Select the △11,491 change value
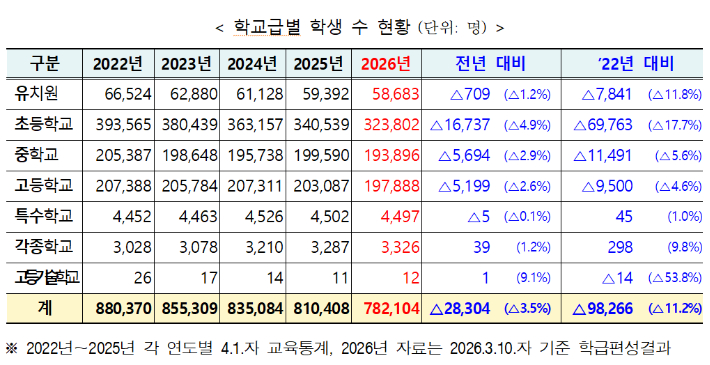710x365 pixels. point(602,156)
